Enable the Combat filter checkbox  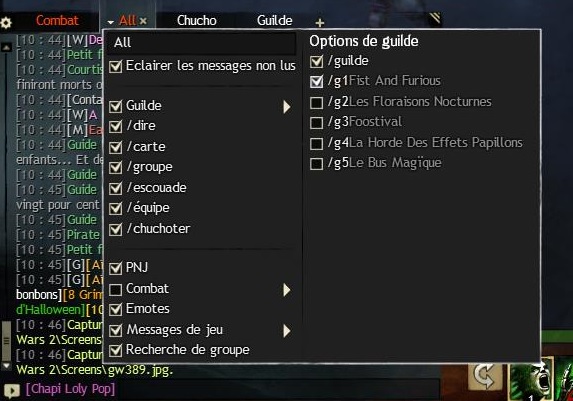115,290
